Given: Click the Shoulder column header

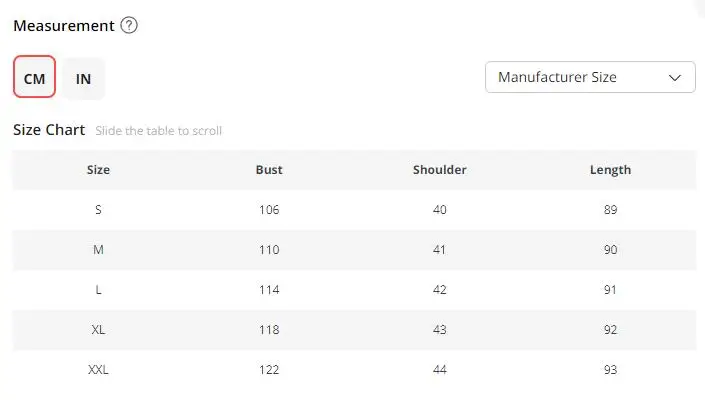Looking at the screenshot, I should pos(440,170).
